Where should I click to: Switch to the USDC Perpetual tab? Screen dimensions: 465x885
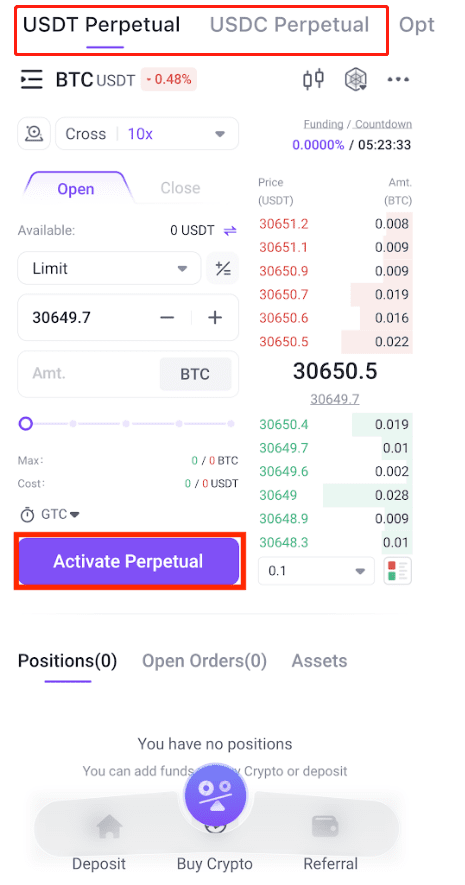point(289,25)
